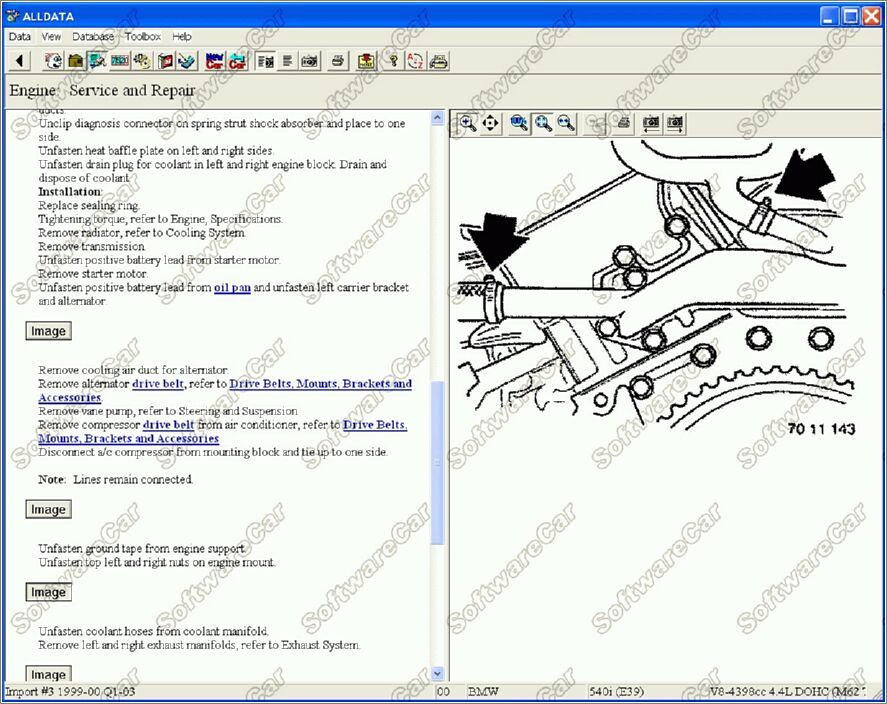Screen dimensions: 887x704
Task: Click the previous image camera icon
Action: (651, 123)
